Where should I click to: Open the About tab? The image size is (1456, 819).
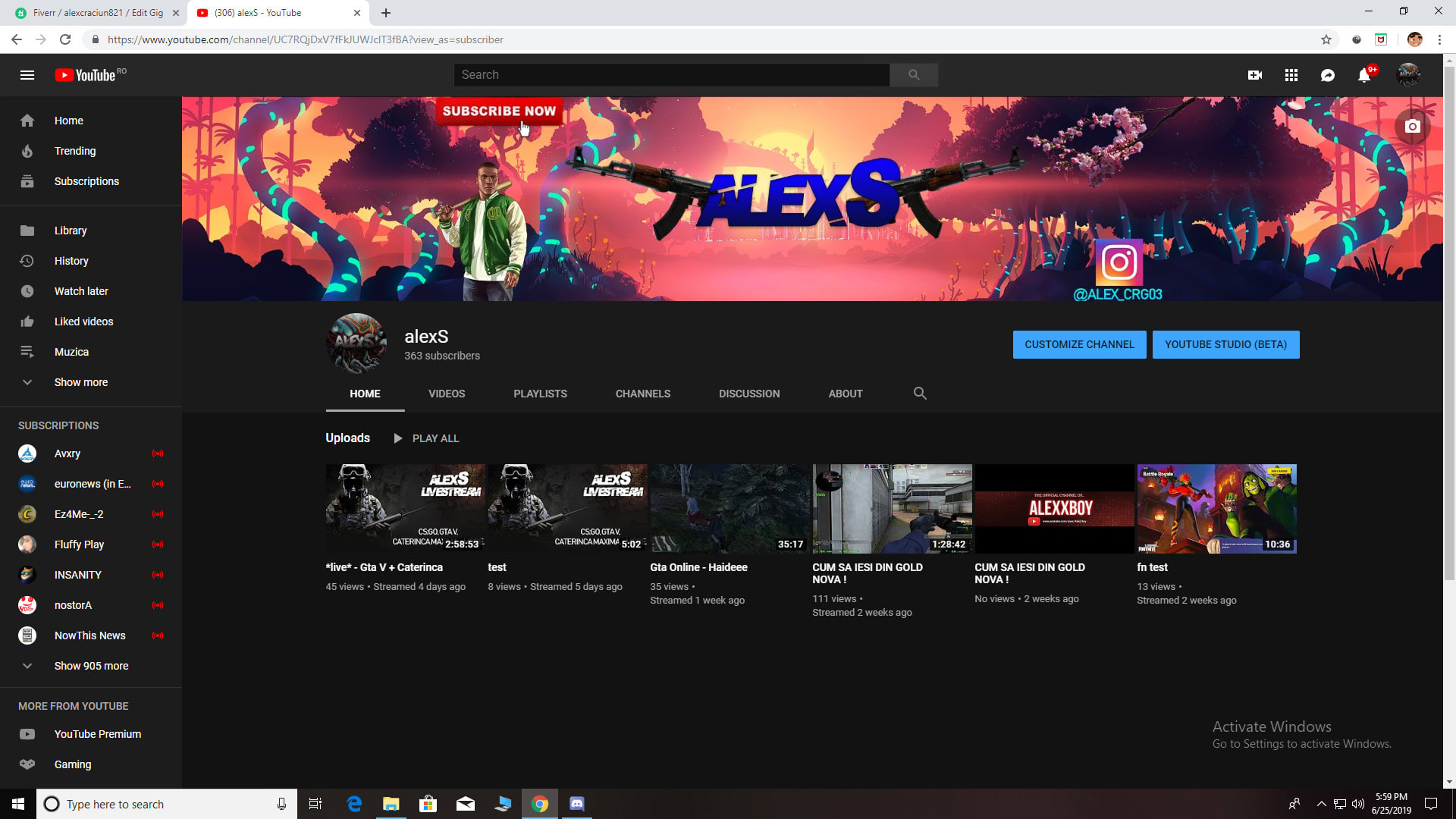[846, 394]
